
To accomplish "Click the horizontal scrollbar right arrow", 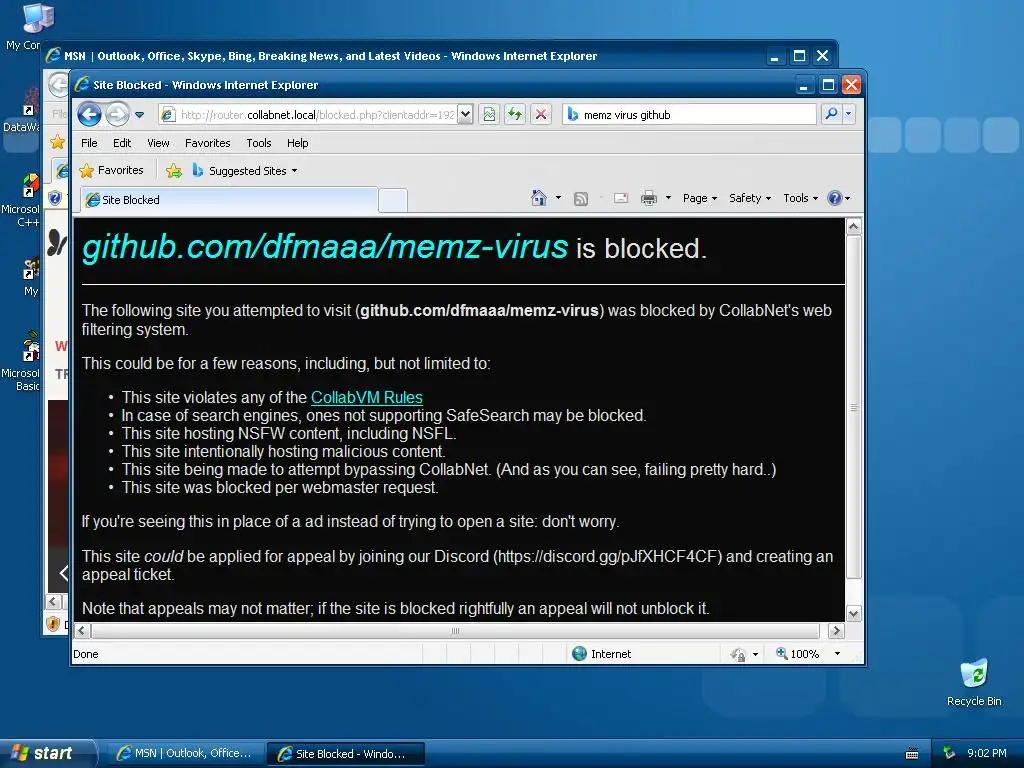I will click(836, 631).
